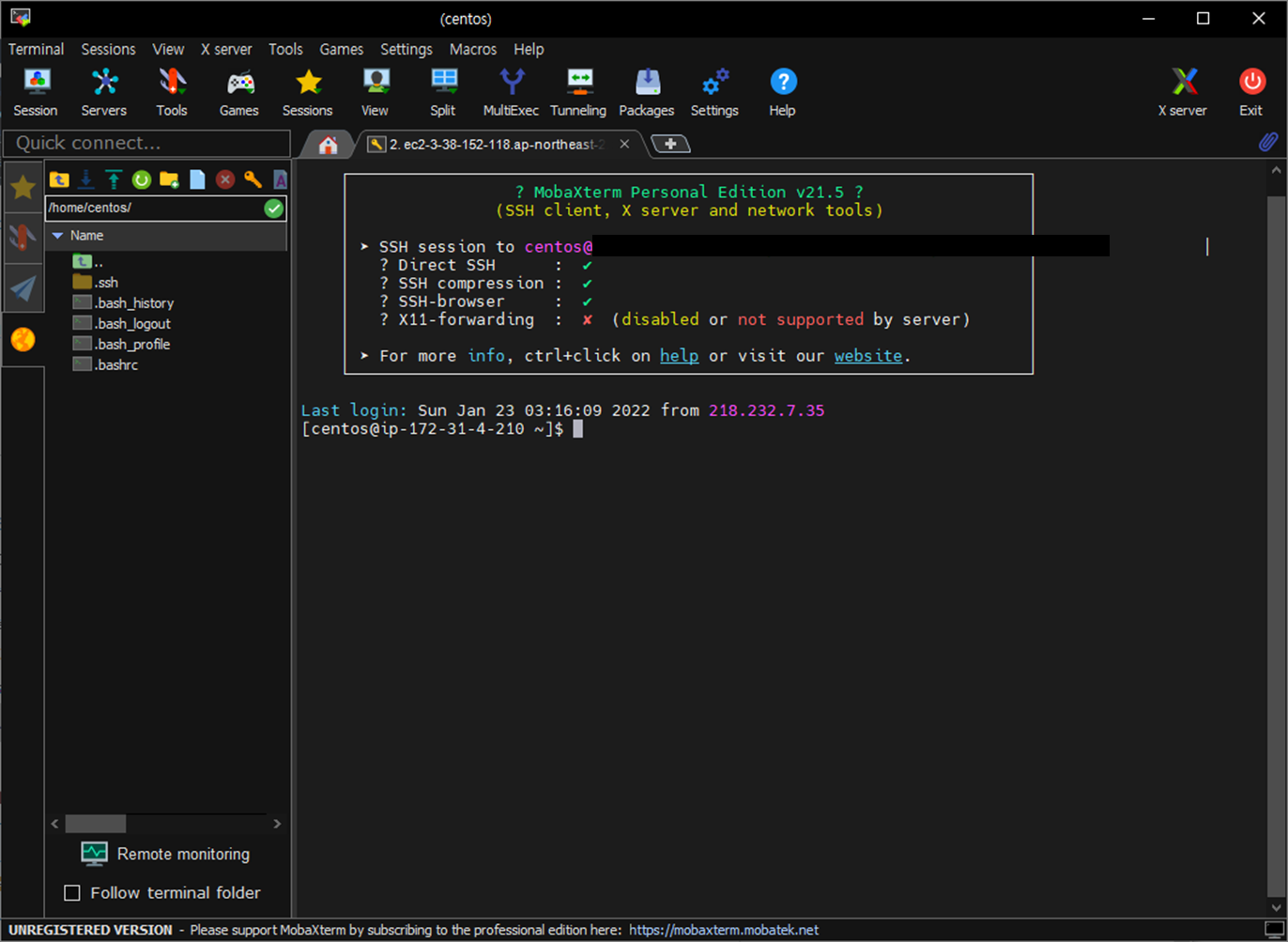Open the Tunneling toolbar icon
The image size is (1288, 942).
pos(578,92)
